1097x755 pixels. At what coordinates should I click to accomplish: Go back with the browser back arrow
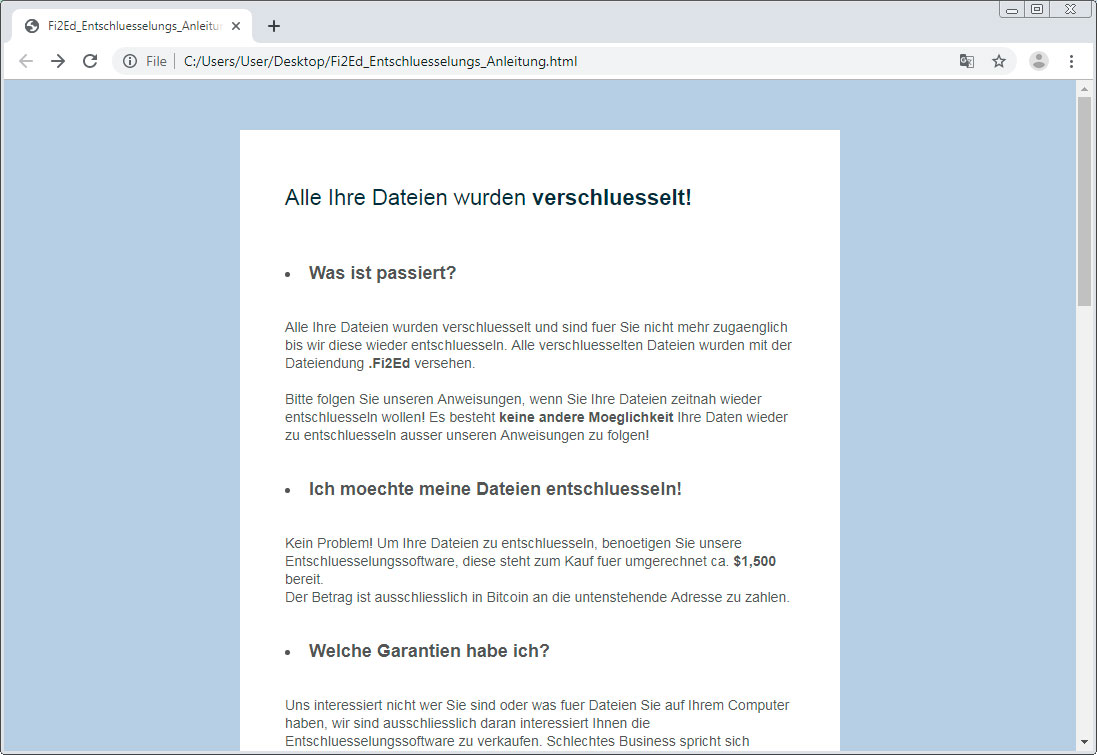tap(26, 62)
